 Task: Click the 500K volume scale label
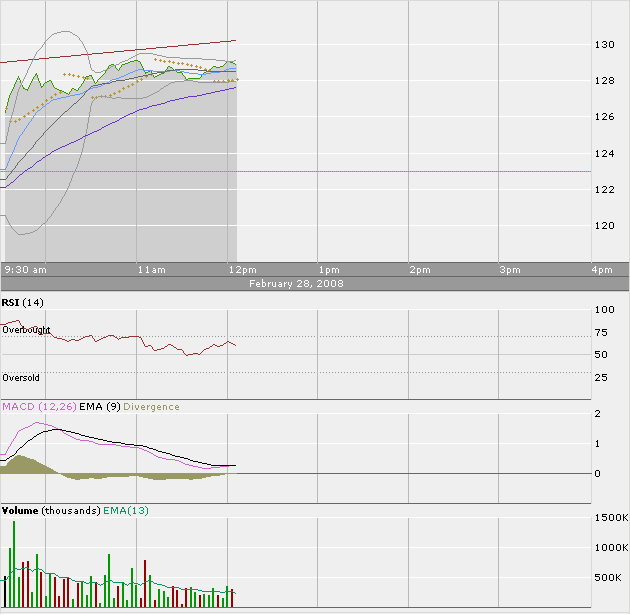tap(608, 578)
